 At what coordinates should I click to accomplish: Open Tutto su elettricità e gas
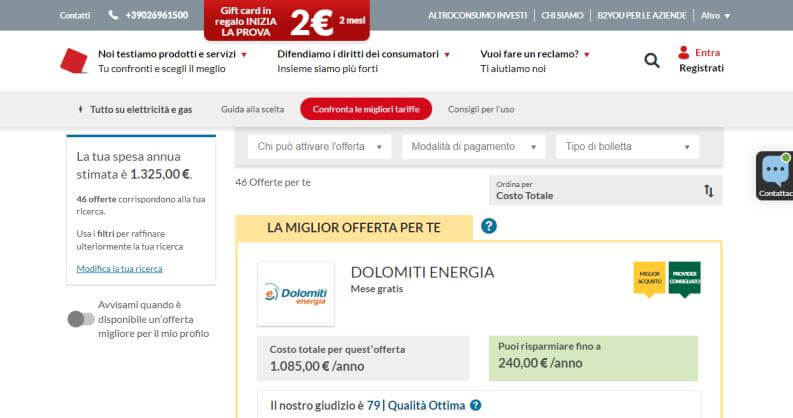(141, 109)
